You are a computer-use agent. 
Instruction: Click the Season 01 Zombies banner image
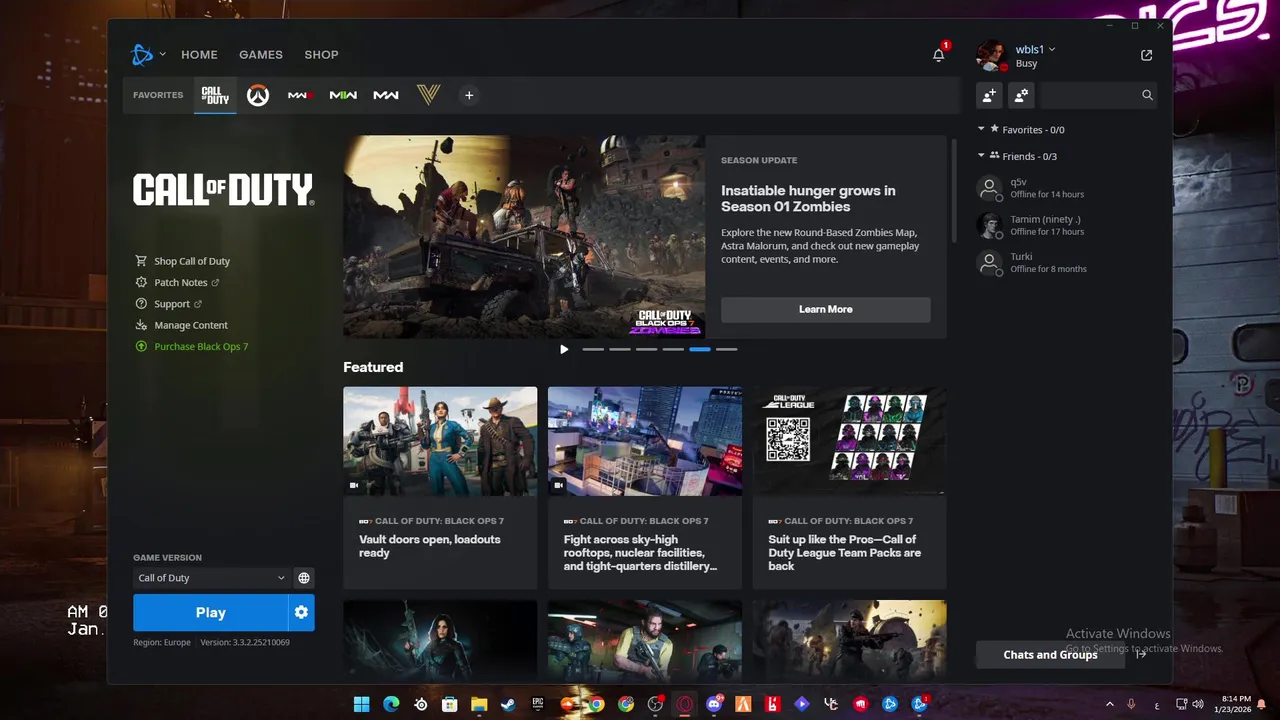(524, 237)
